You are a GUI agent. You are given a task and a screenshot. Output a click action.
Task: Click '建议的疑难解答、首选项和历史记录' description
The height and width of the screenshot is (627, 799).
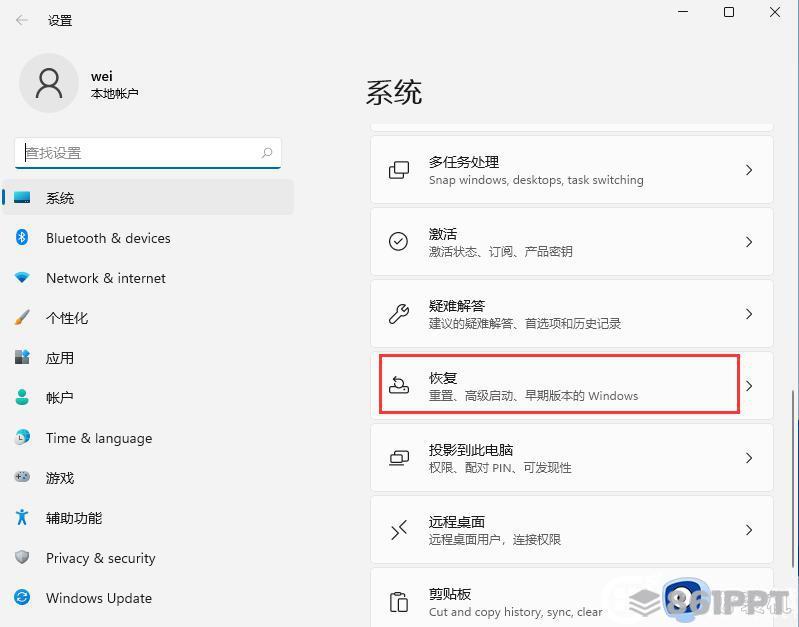pos(525,324)
